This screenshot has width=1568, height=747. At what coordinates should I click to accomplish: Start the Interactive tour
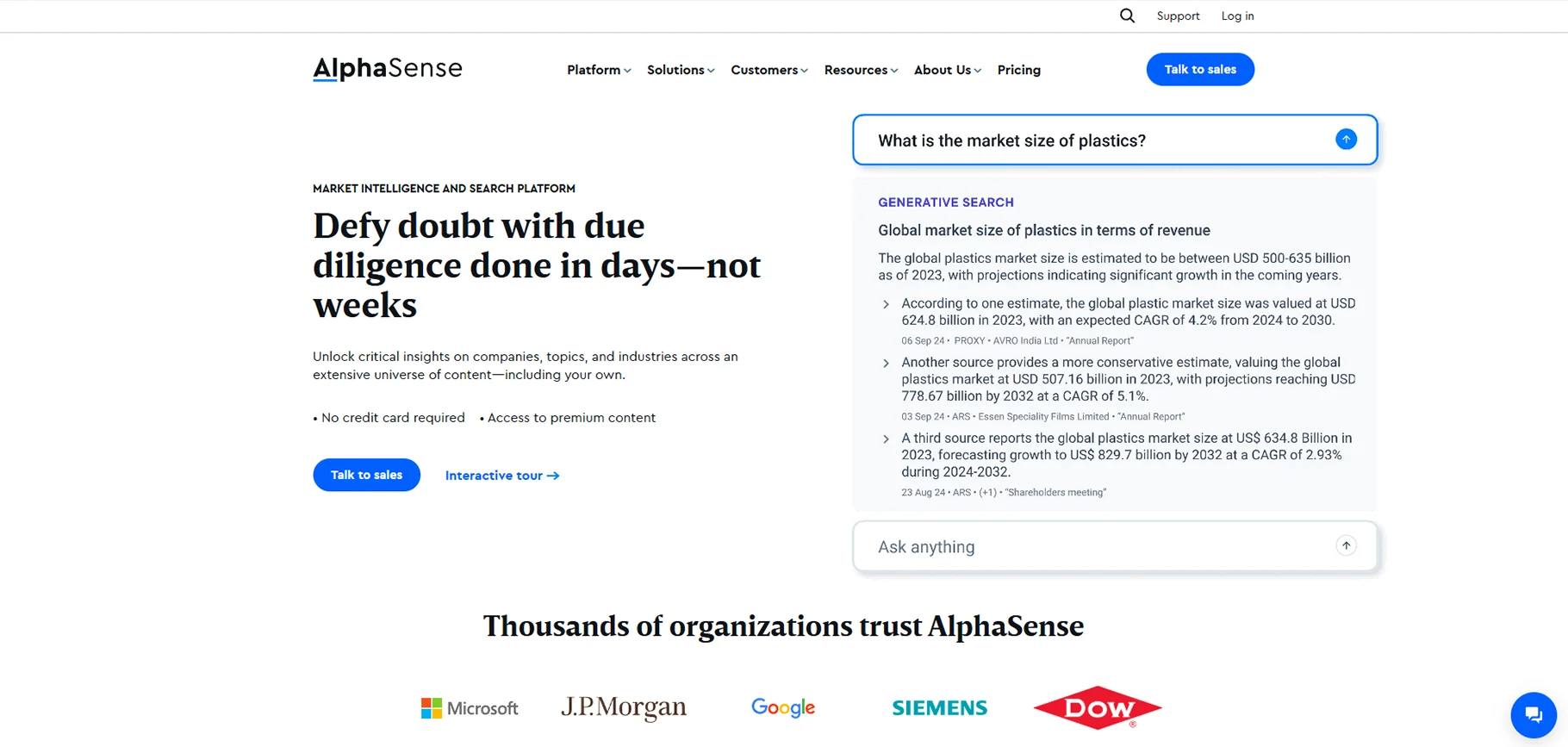click(502, 476)
